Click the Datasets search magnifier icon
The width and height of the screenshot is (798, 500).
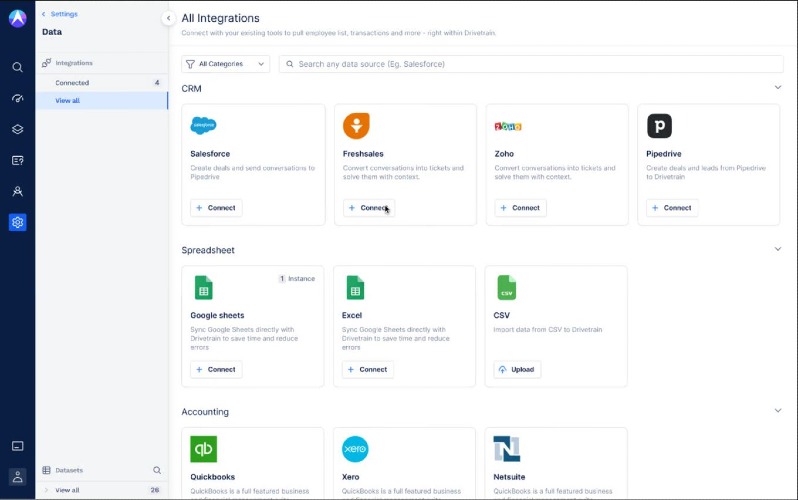[x=157, y=470]
